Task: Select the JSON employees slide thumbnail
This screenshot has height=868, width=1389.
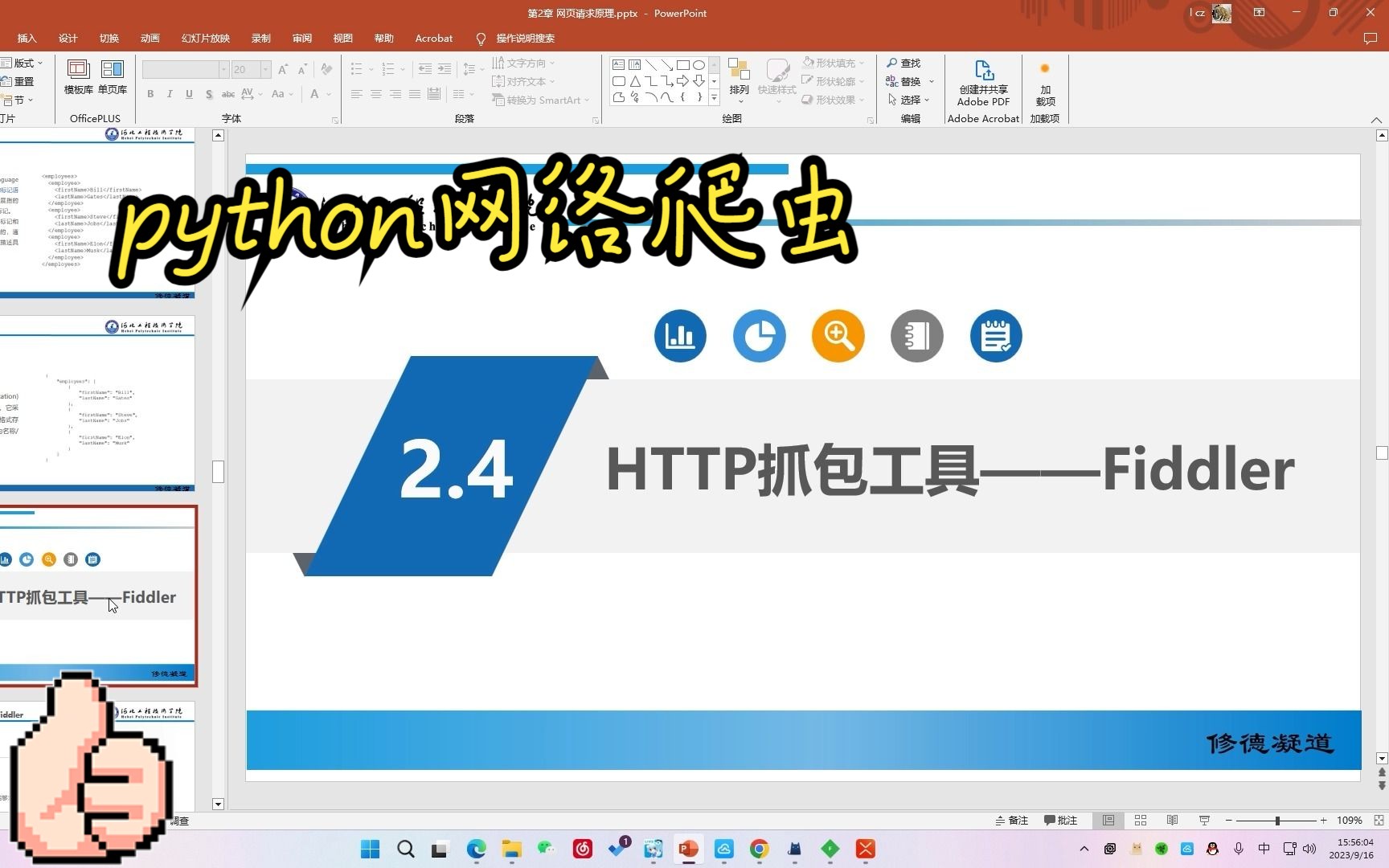Action: [x=97, y=403]
